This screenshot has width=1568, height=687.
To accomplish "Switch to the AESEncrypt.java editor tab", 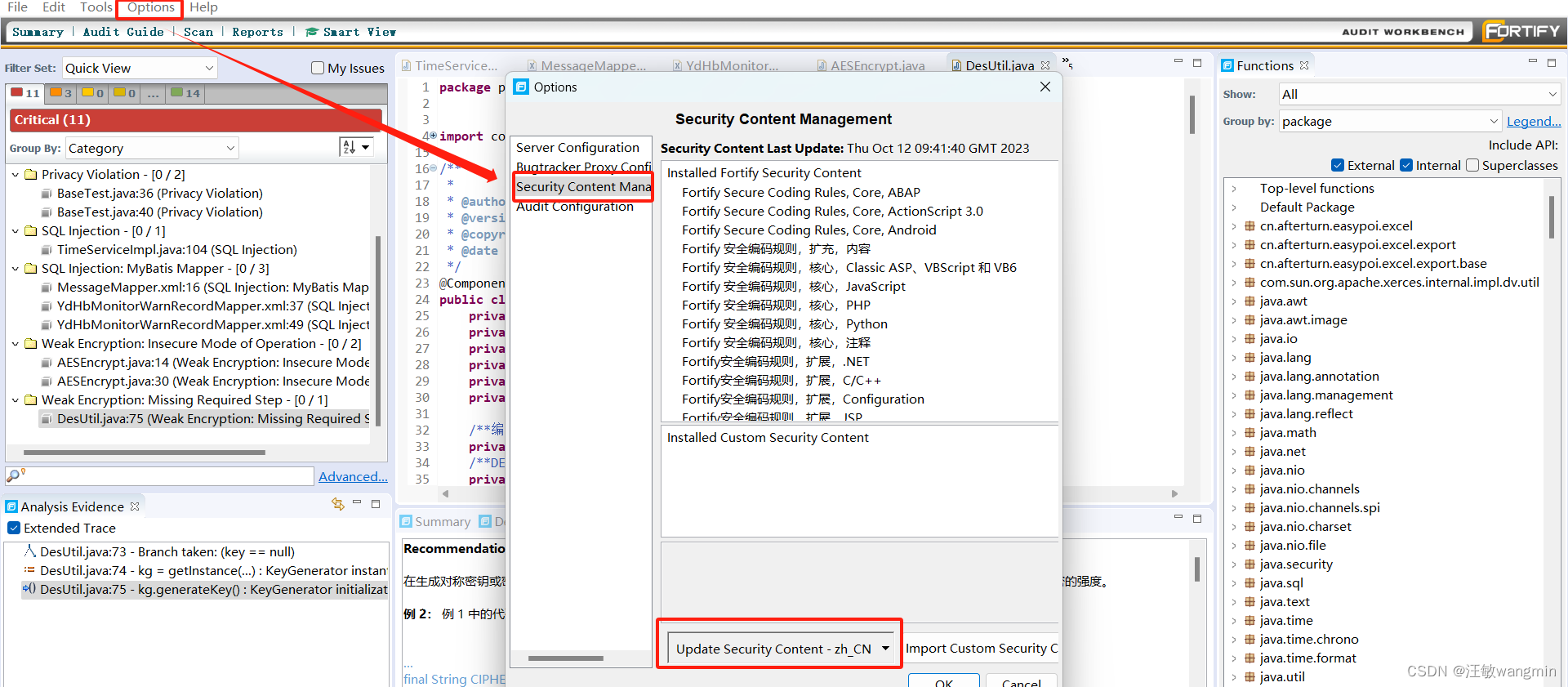I will tap(871, 65).
